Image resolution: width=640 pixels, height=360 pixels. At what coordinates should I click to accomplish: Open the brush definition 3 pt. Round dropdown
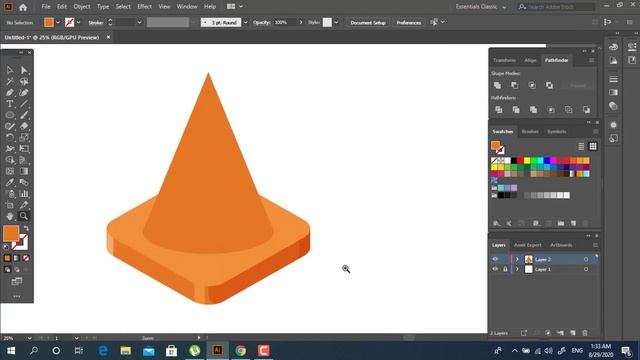[x=245, y=22]
